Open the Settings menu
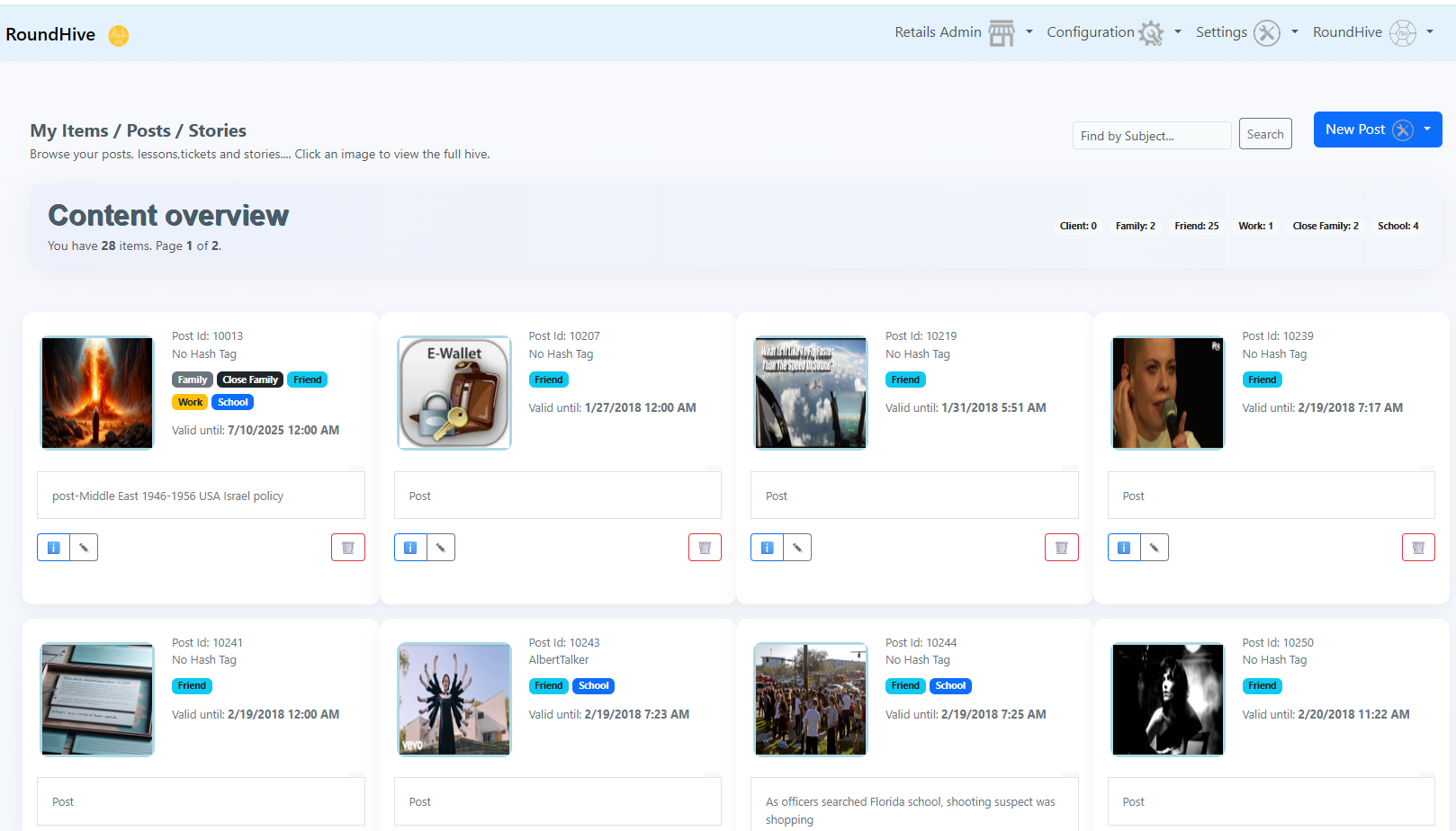Viewport: 1456px width, 831px height. tap(1246, 32)
